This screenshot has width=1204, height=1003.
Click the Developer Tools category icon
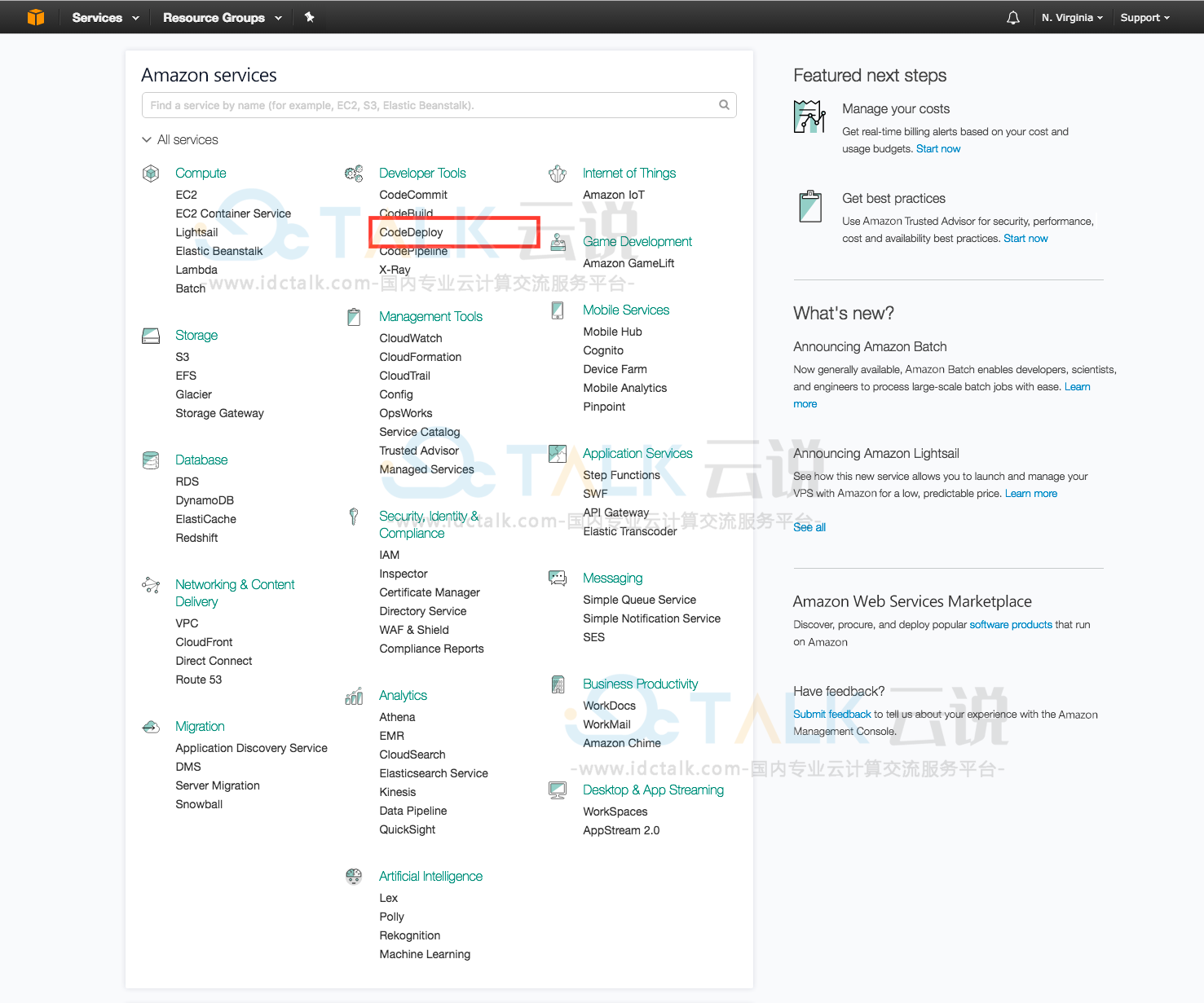(x=354, y=174)
